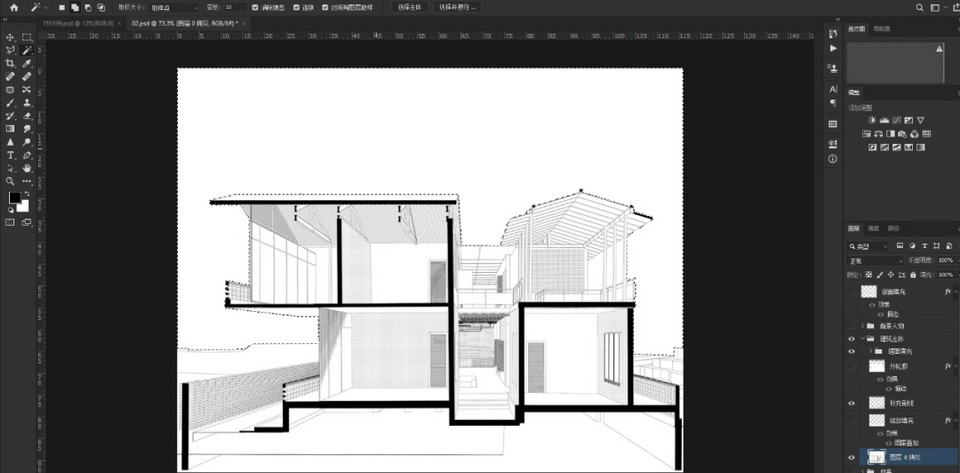Open the layer blend mode dropdown
The width and height of the screenshot is (960, 473).
click(x=872, y=260)
